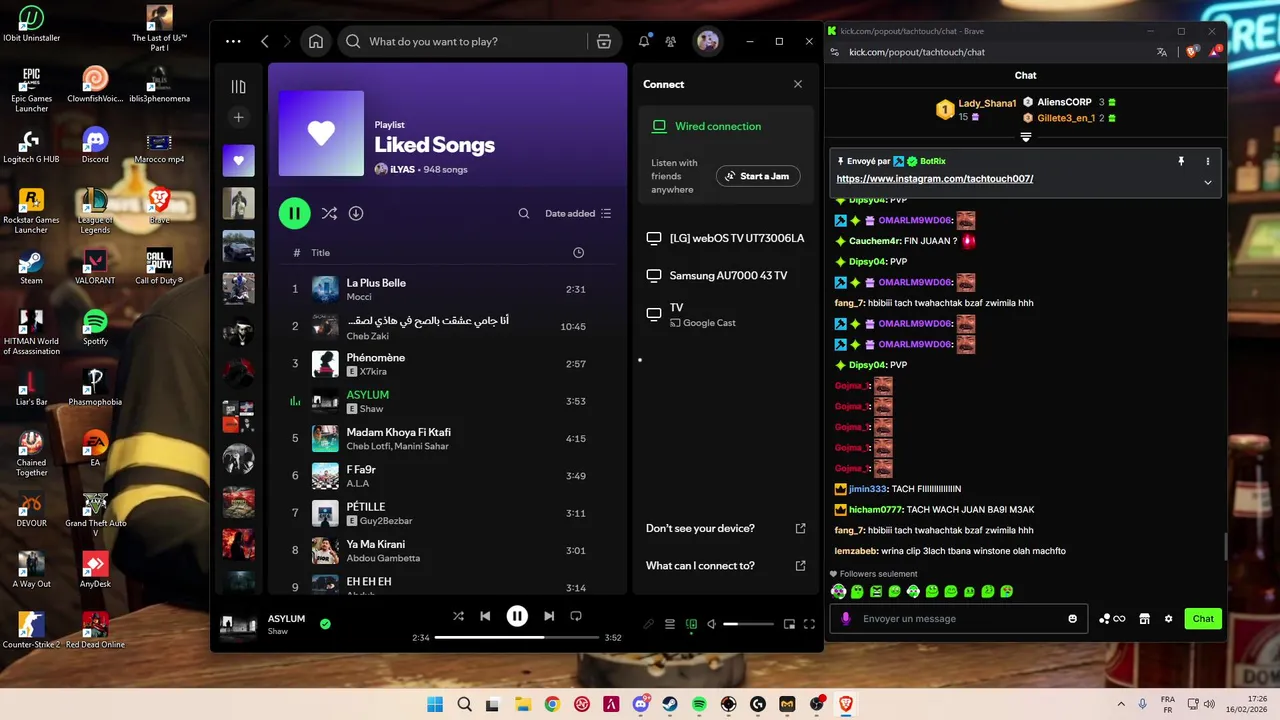The width and height of the screenshot is (1280, 720).
Task: Select the song 'F Fa9r'
Action: [447, 476]
